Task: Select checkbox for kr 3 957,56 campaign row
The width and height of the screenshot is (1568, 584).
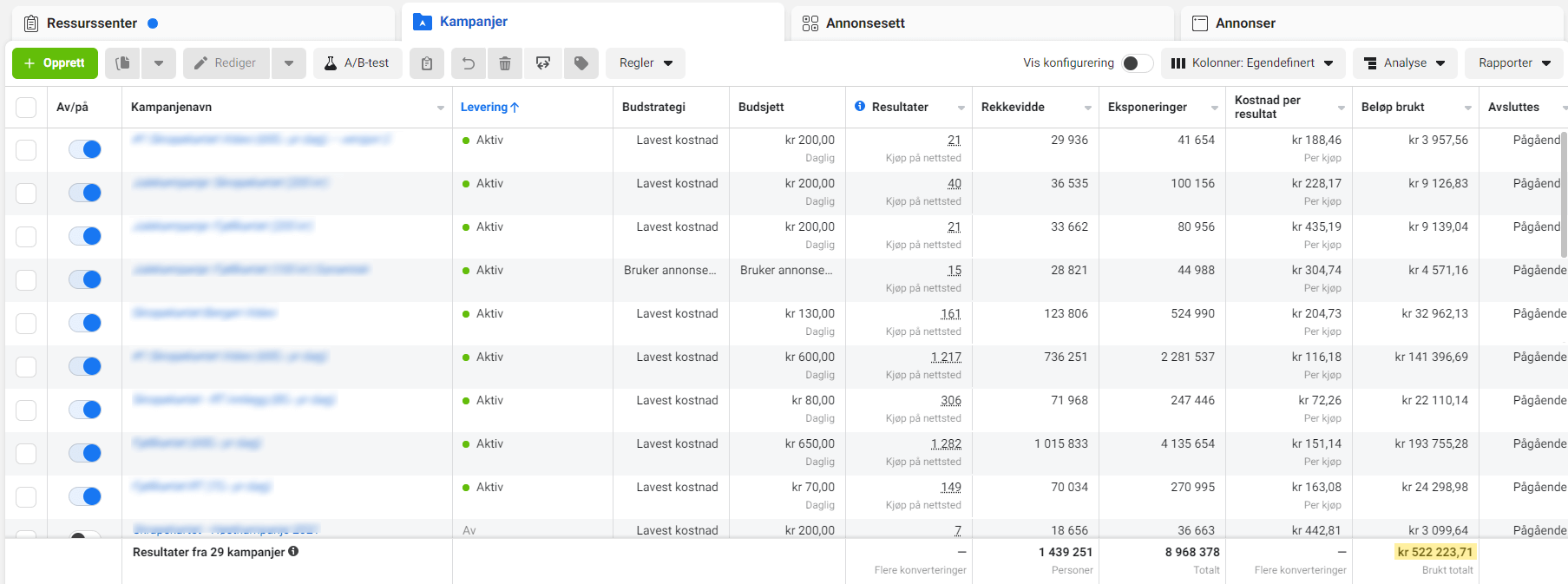Action: coord(26,150)
